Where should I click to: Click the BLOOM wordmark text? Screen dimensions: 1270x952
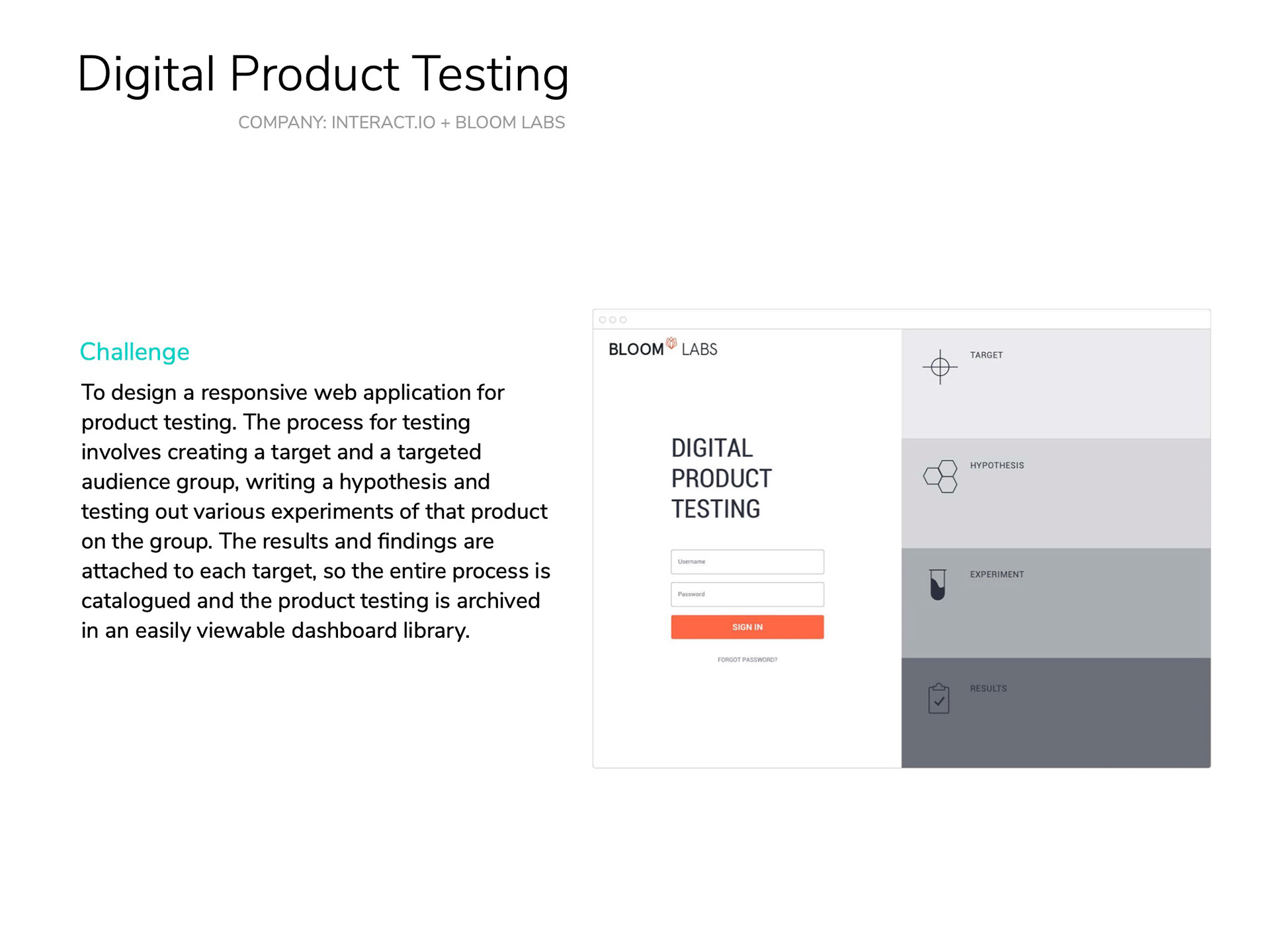[636, 350]
